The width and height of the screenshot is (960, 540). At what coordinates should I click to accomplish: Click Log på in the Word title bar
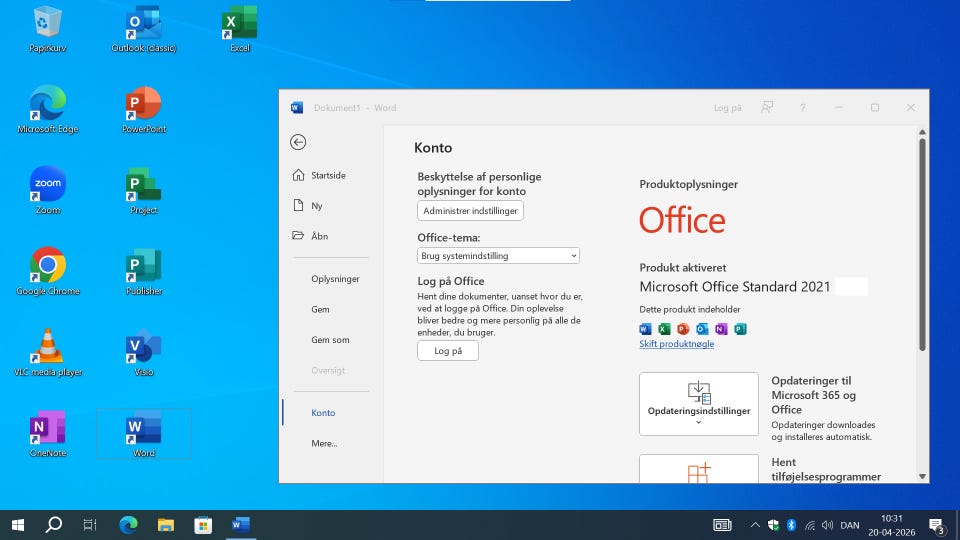[727, 108]
